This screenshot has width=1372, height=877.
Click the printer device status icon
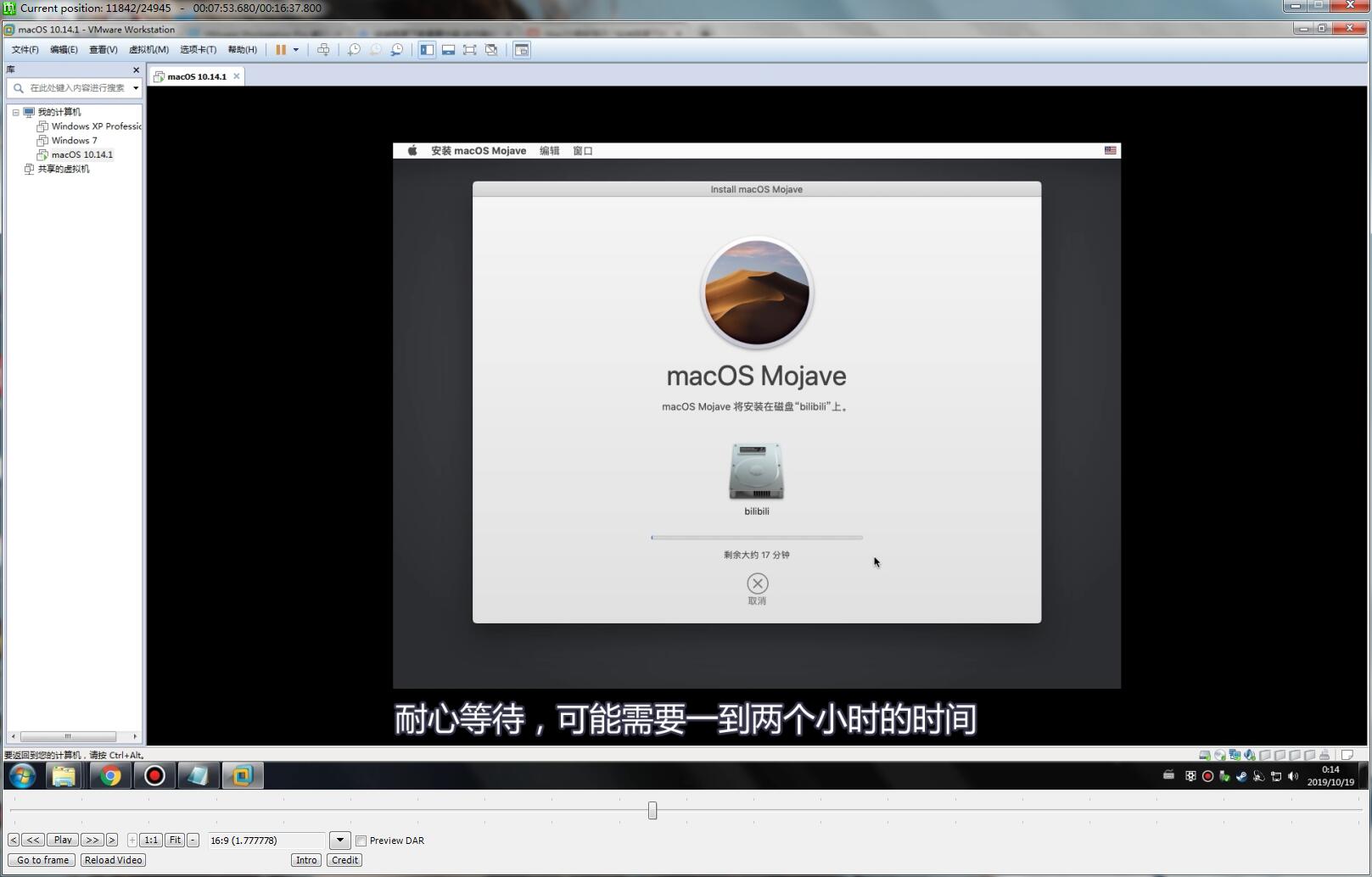1324,755
